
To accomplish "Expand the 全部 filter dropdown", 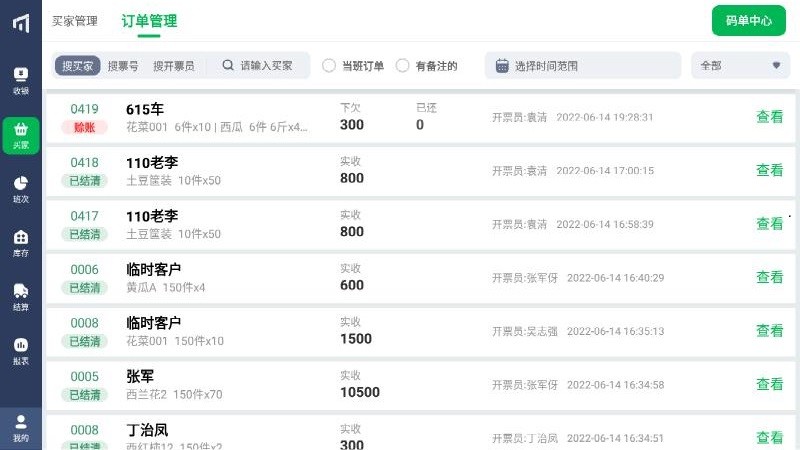I will 740,65.
